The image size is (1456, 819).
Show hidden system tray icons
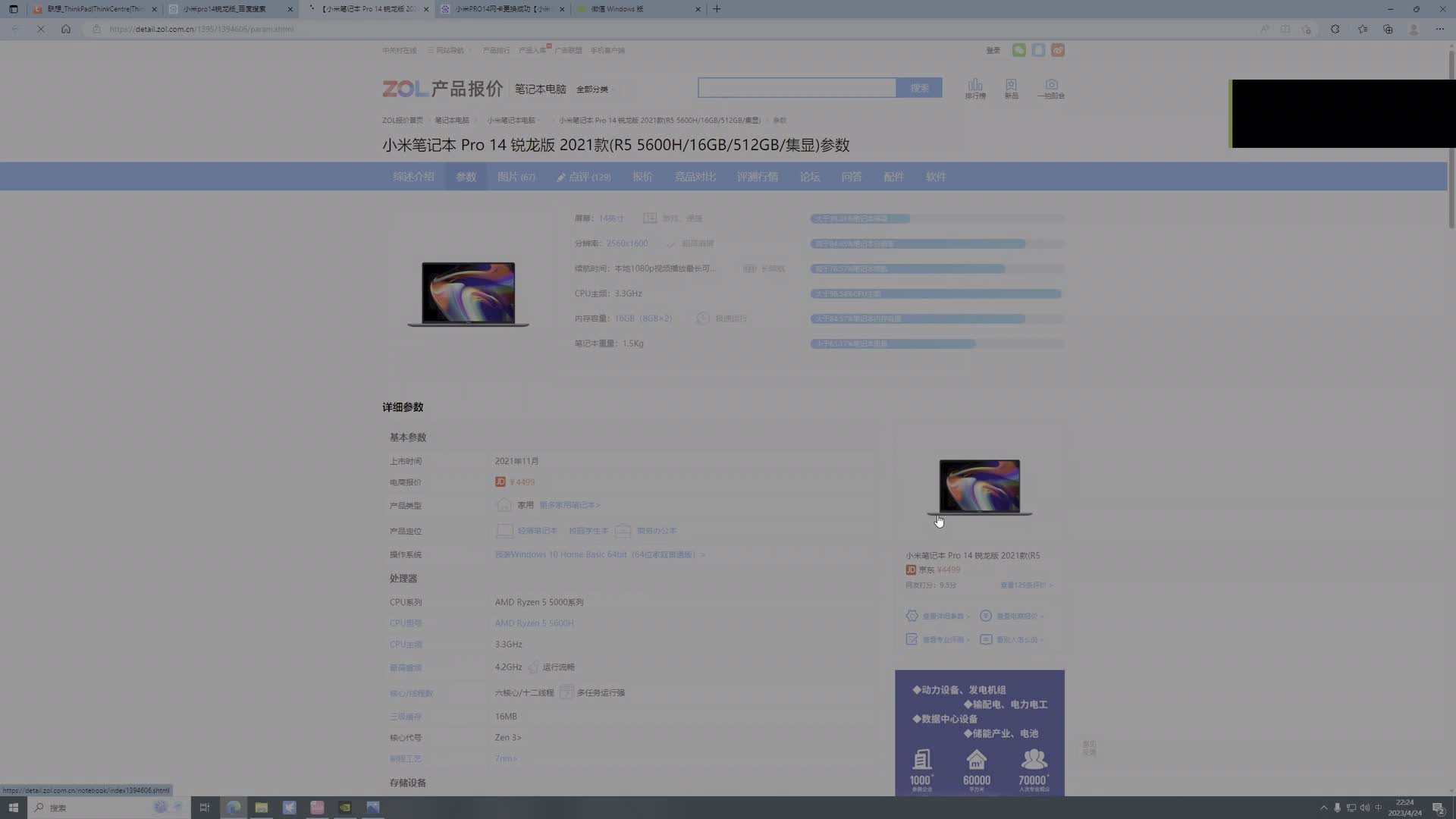pos(1324,808)
